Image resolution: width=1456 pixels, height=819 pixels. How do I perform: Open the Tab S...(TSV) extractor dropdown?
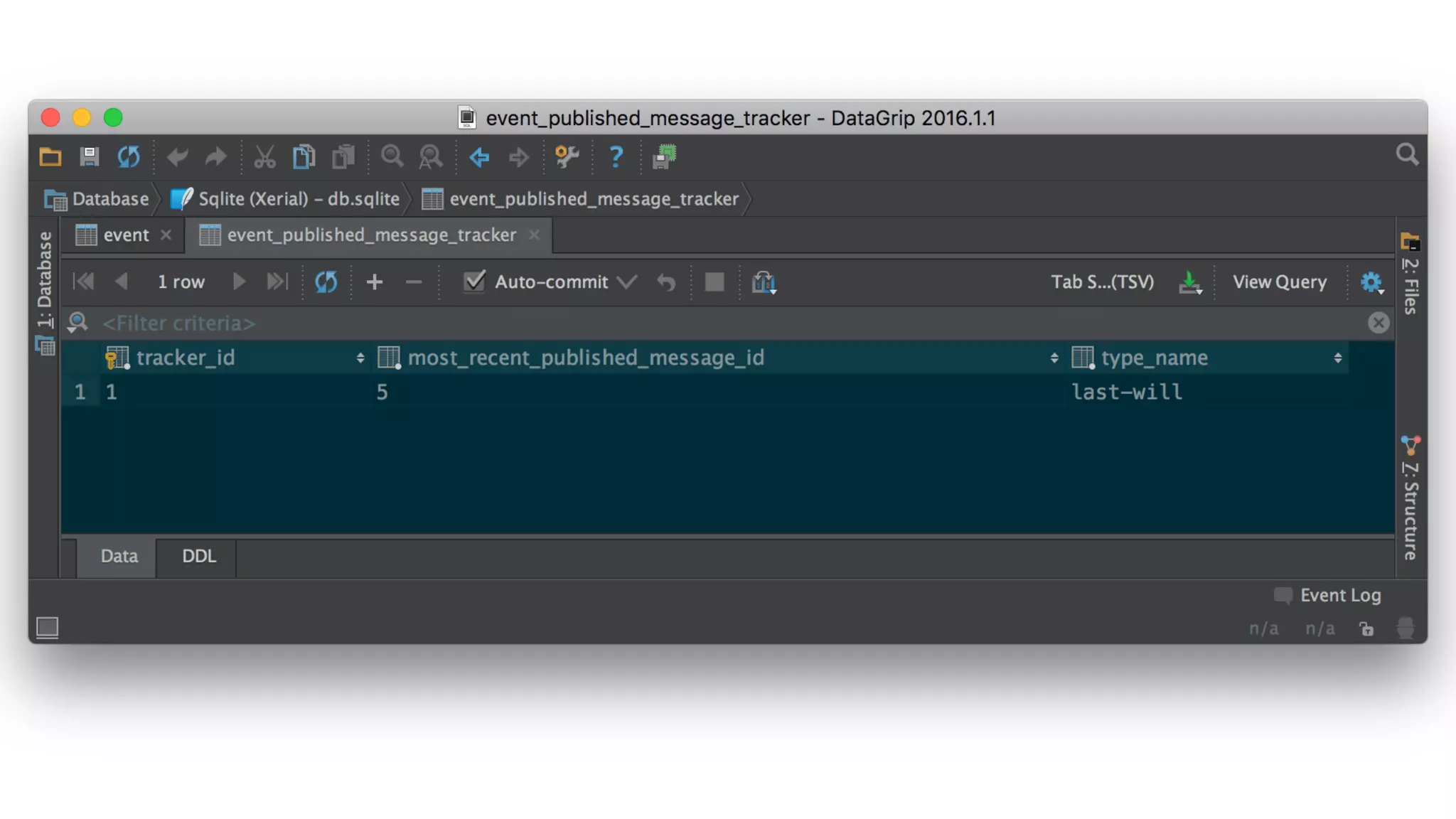coord(1102,282)
